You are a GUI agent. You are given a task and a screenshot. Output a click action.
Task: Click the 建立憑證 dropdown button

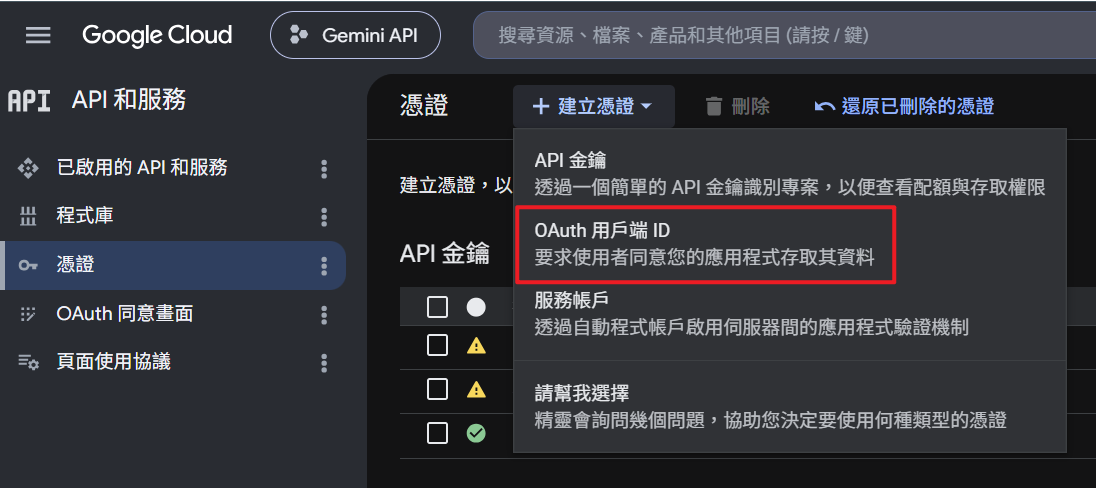click(x=593, y=106)
